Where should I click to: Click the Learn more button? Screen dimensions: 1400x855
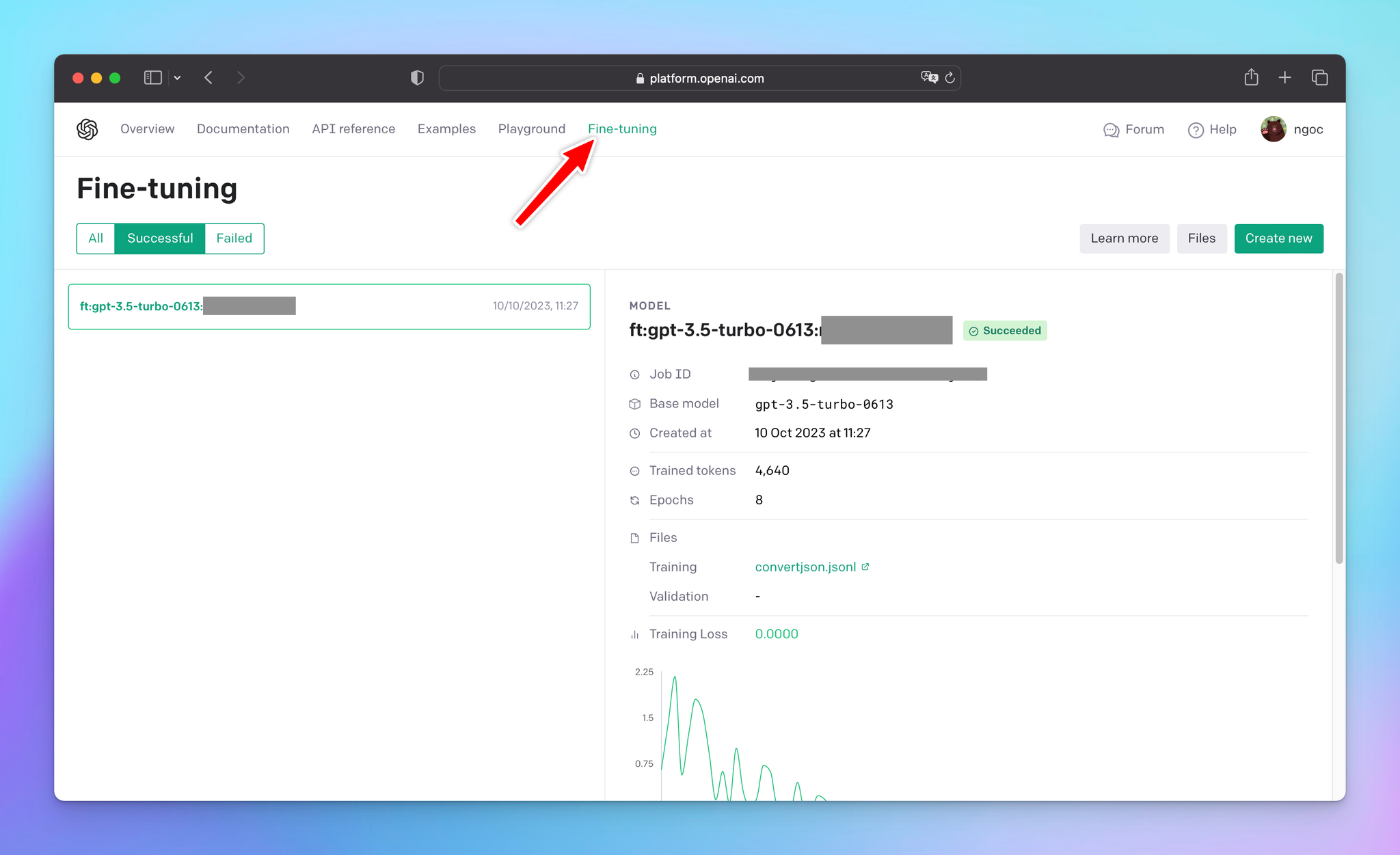point(1125,239)
